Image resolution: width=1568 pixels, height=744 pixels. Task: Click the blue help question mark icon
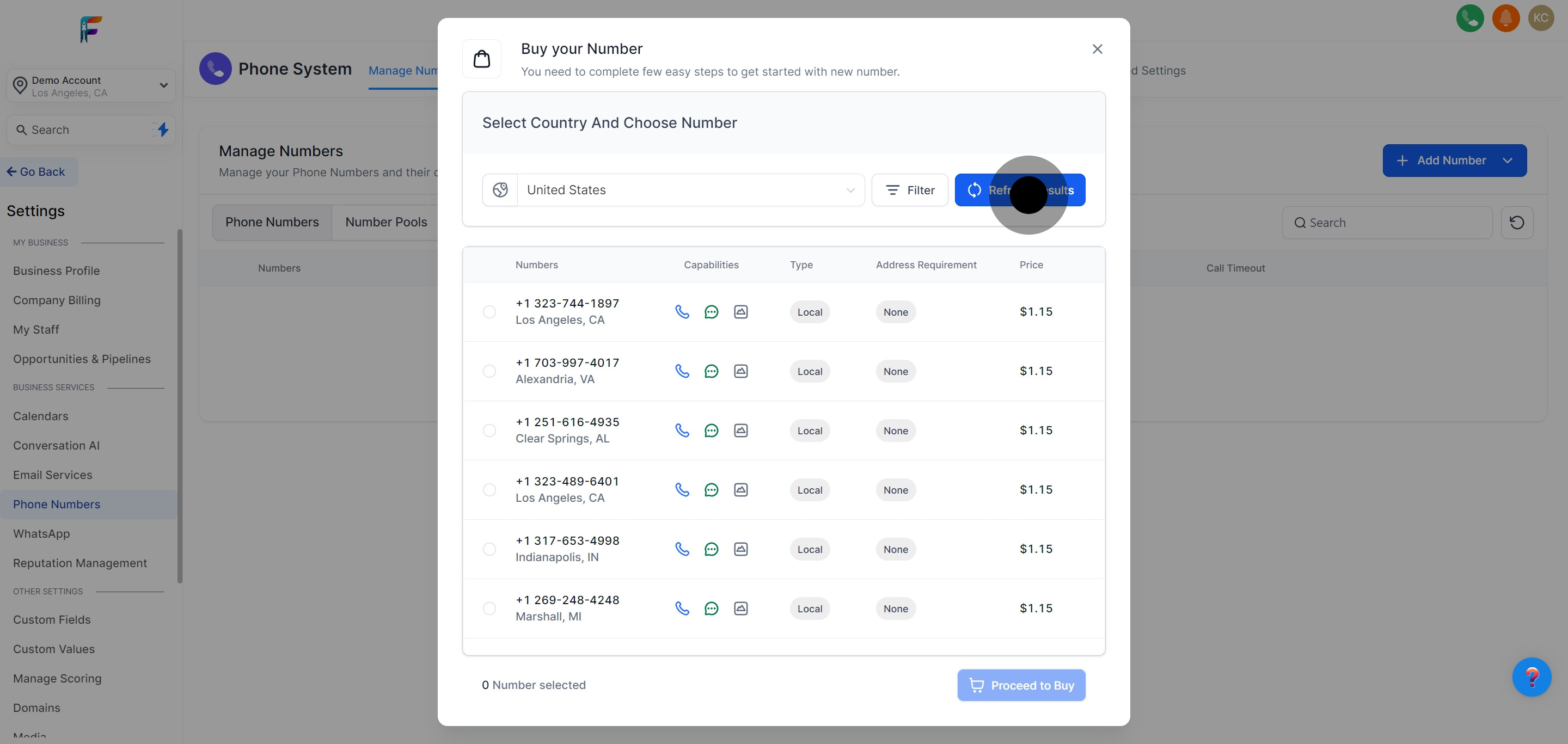1531,677
